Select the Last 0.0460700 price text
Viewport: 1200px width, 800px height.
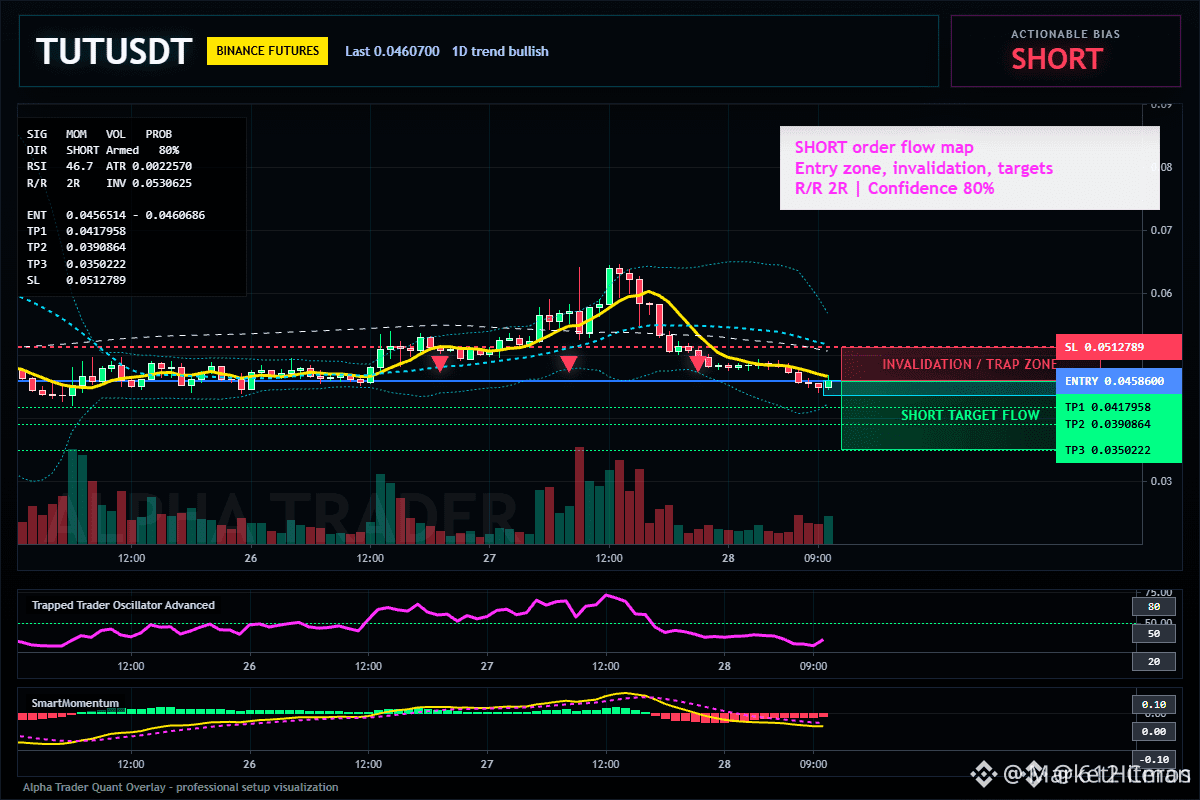coord(392,51)
